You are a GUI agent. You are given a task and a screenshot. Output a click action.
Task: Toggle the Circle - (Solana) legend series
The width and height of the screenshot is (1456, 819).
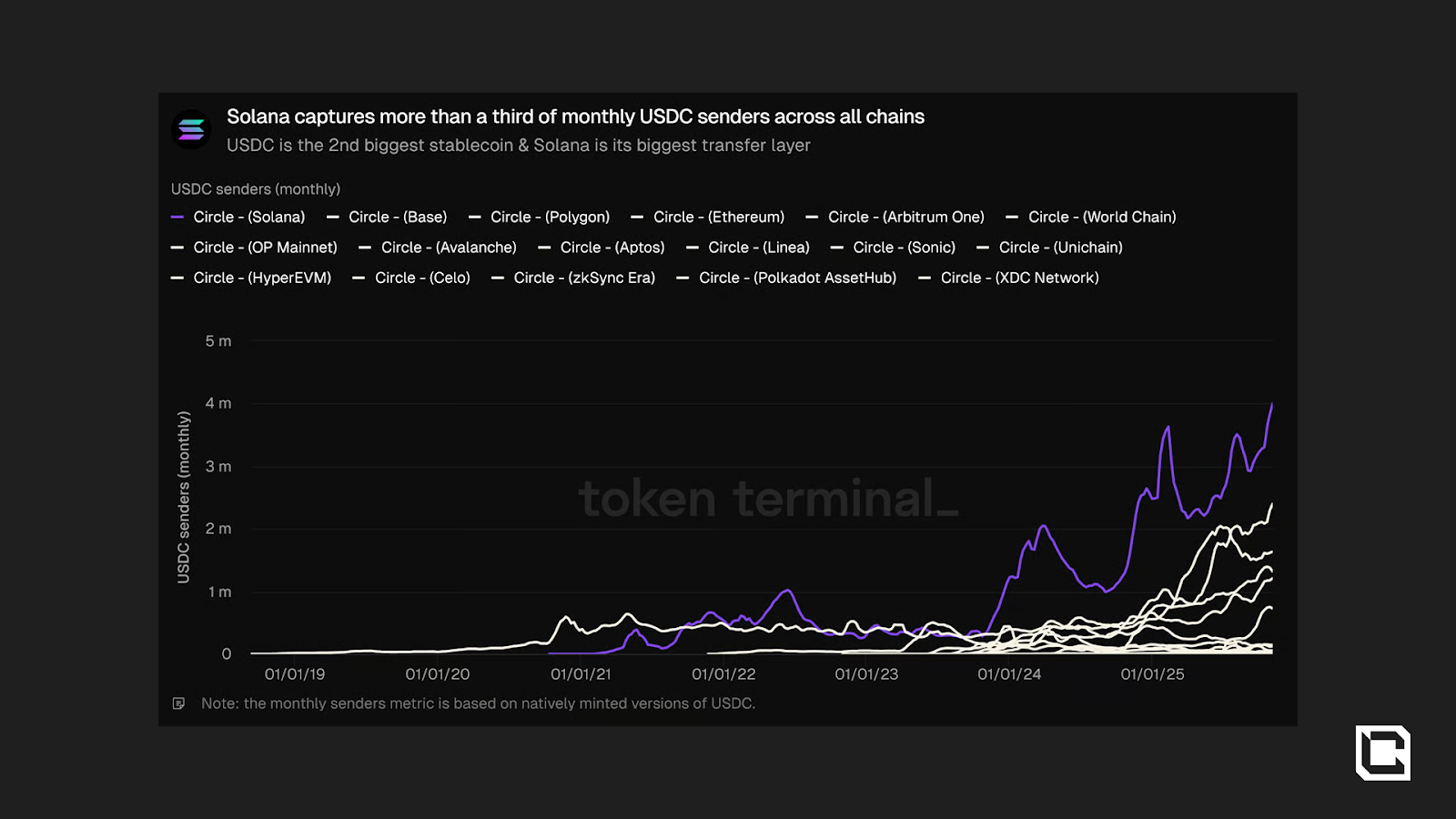point(248,217)
